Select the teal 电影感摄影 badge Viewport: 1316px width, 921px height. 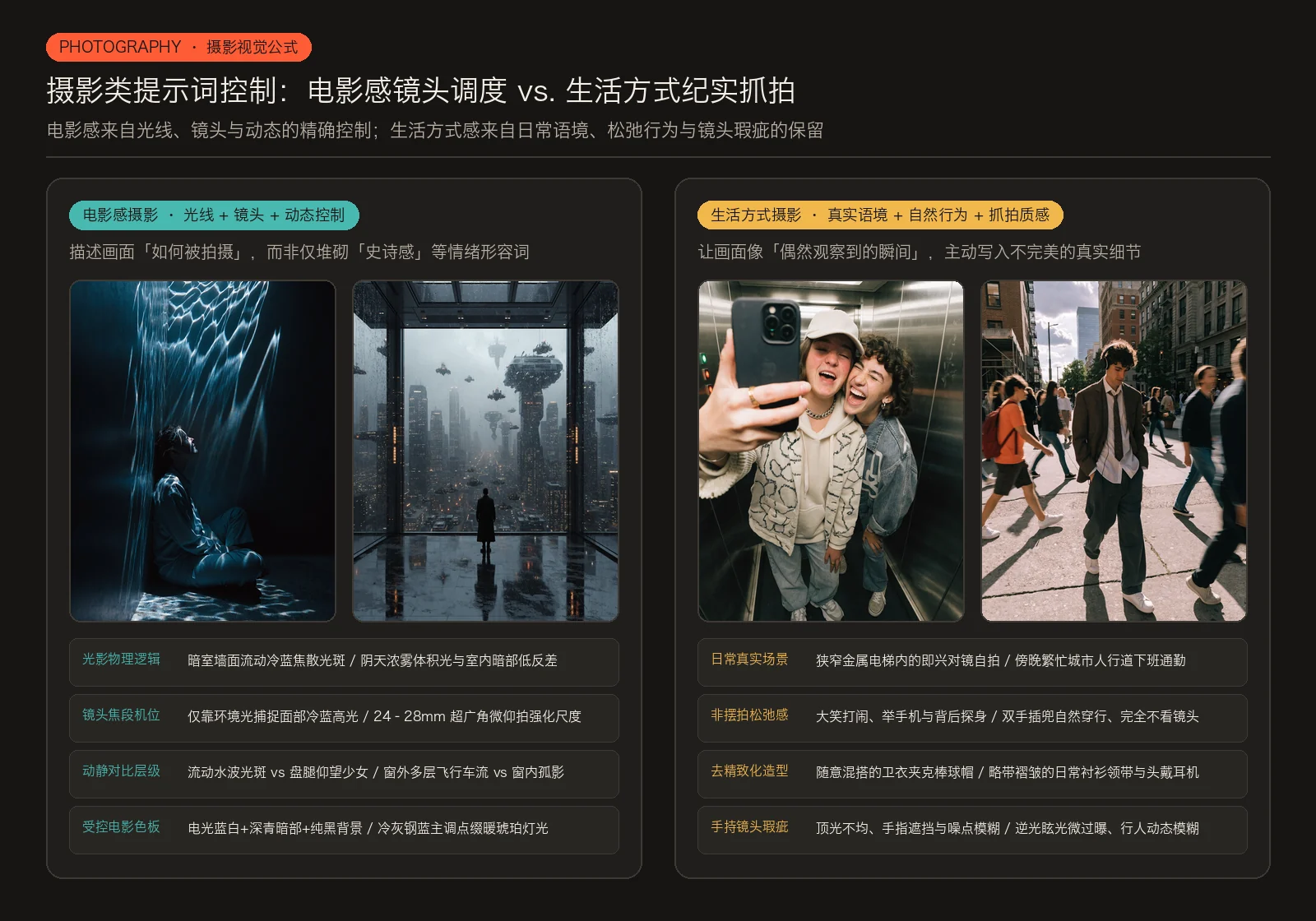pyautogui.click(x=214, y=215)
